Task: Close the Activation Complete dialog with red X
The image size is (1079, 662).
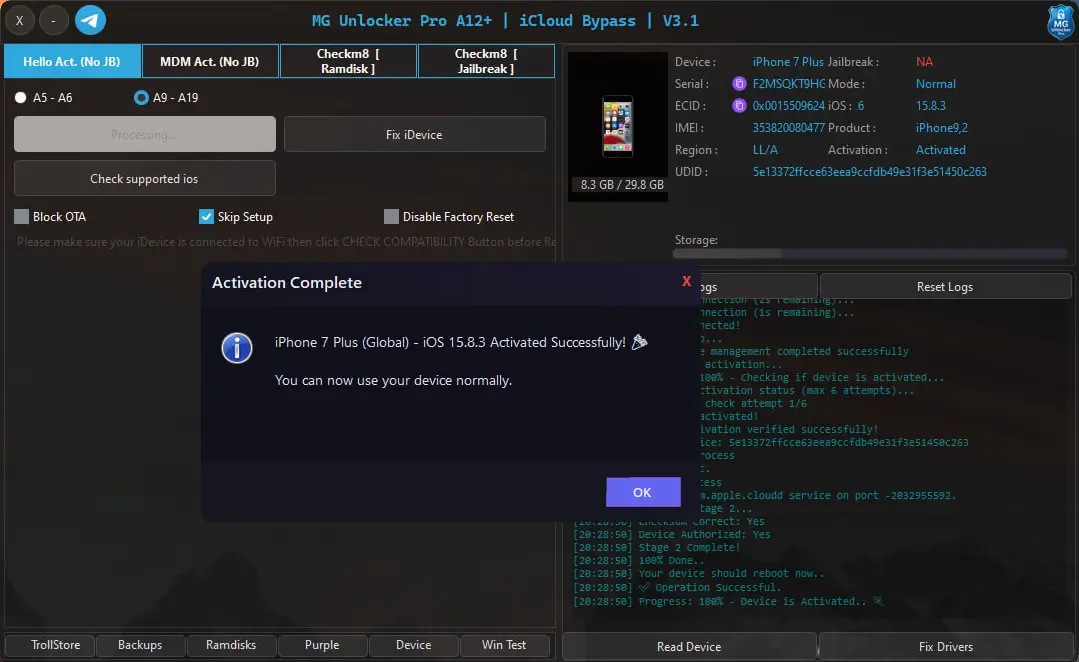Action: (x=686, y=281)
